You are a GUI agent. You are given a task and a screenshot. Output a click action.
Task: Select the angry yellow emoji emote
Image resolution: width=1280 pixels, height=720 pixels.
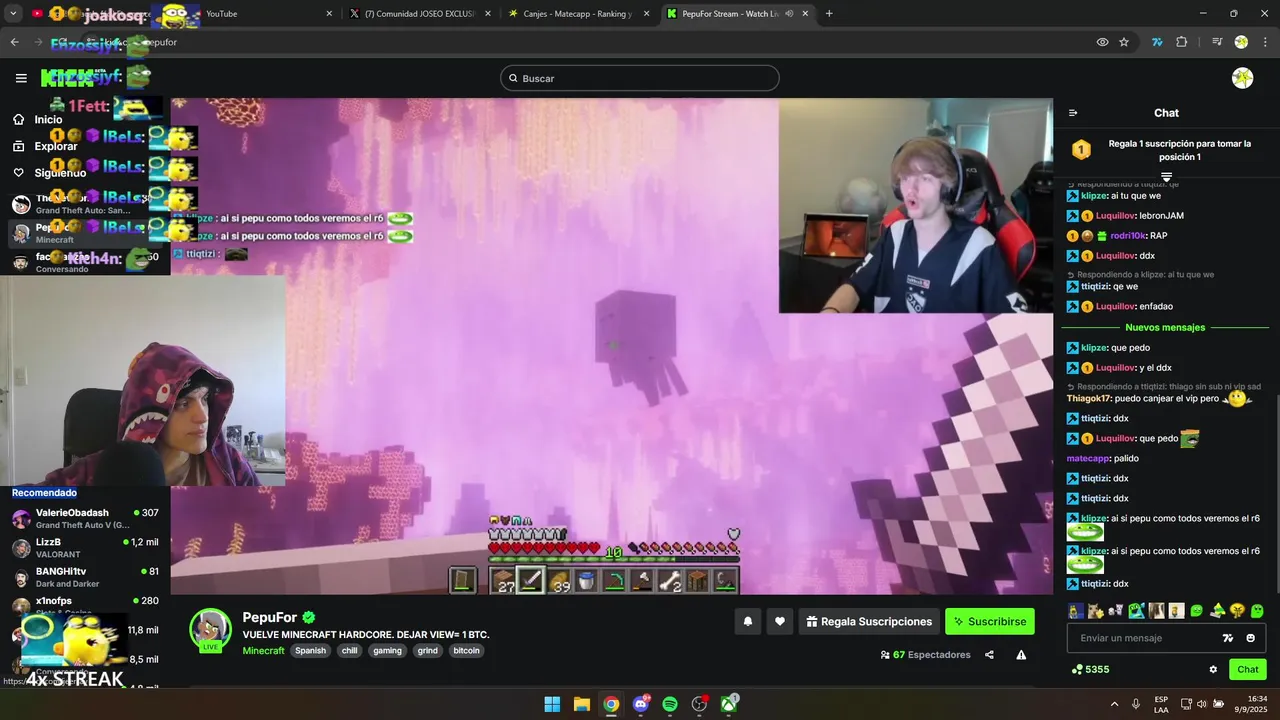pyautogui.click(x=1237, y=610)
